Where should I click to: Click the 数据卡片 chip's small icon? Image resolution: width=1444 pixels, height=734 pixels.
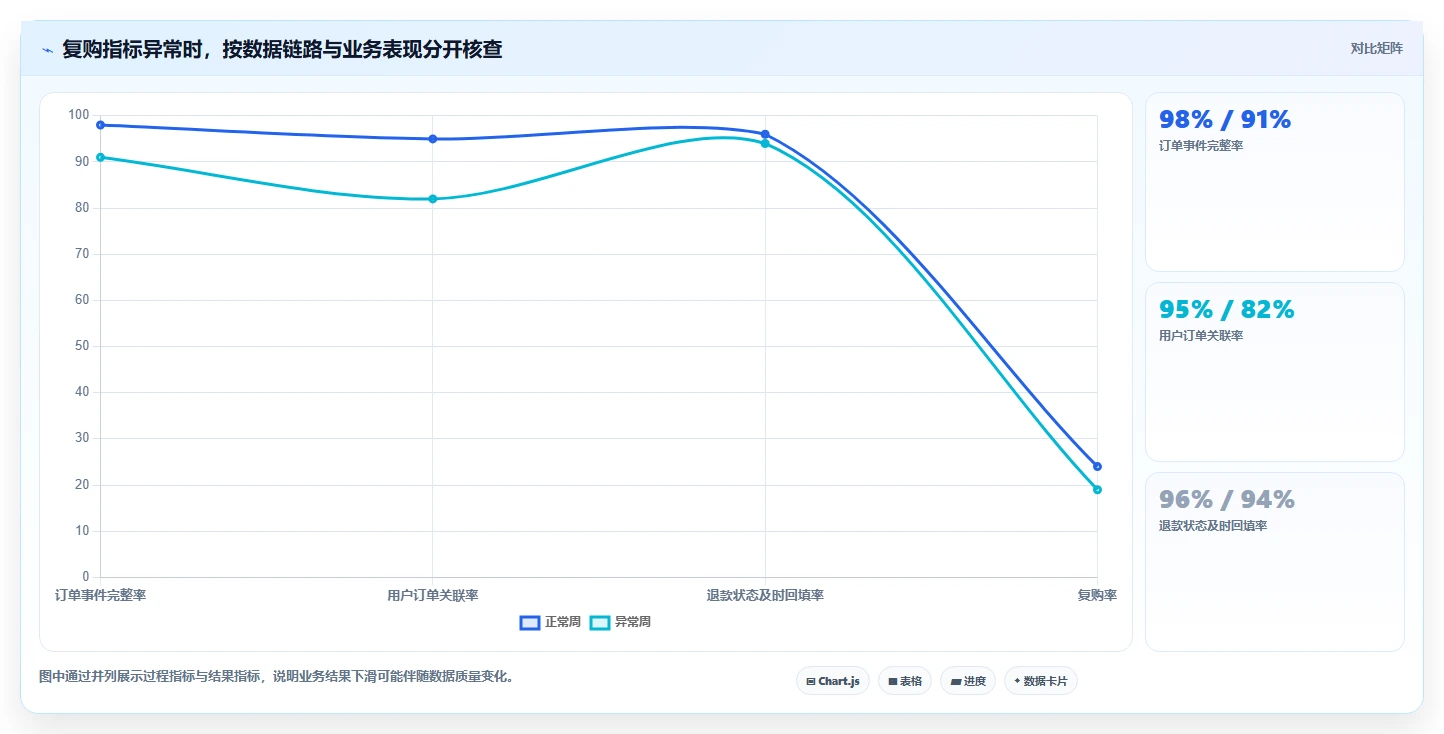point(1017,681)
